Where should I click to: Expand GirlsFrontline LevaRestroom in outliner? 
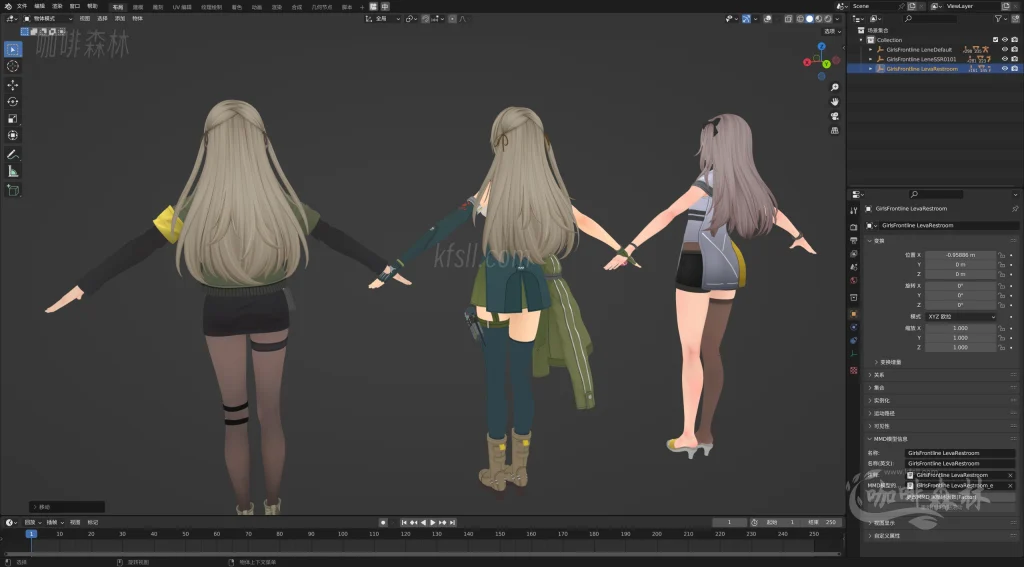[x=871, y=69]
